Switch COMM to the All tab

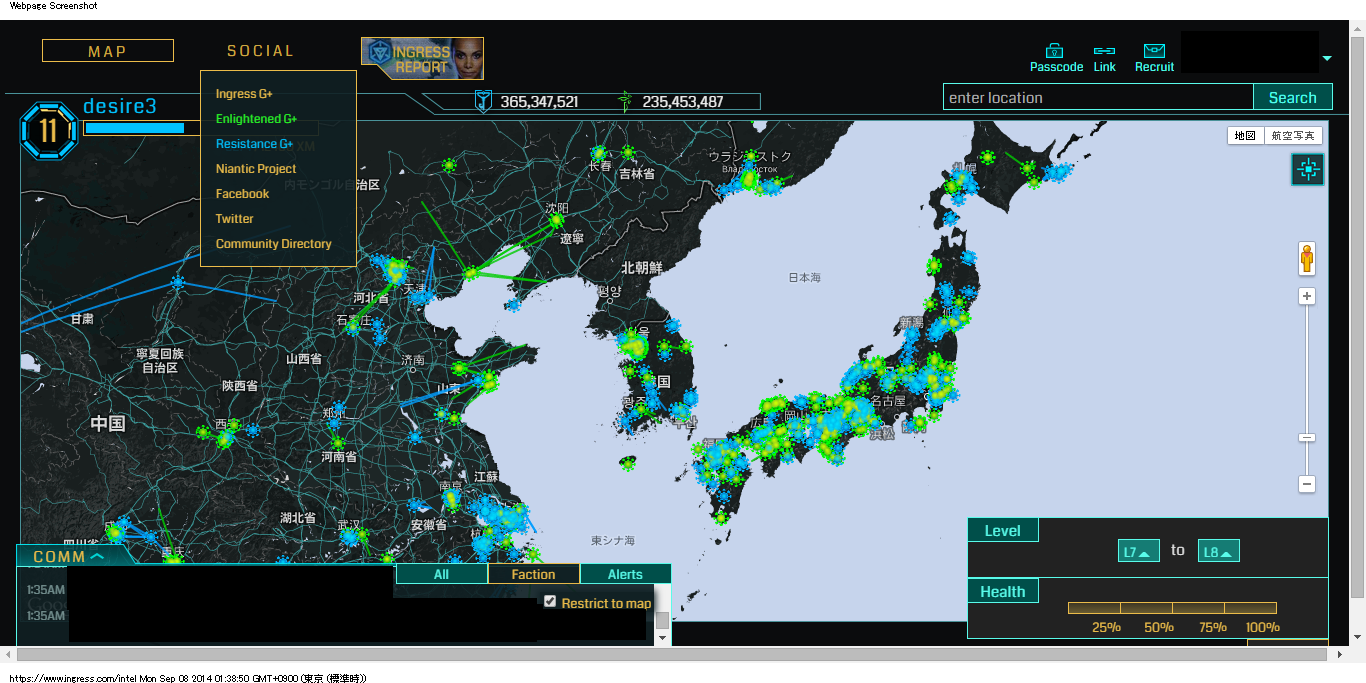(x=441, y=574)
